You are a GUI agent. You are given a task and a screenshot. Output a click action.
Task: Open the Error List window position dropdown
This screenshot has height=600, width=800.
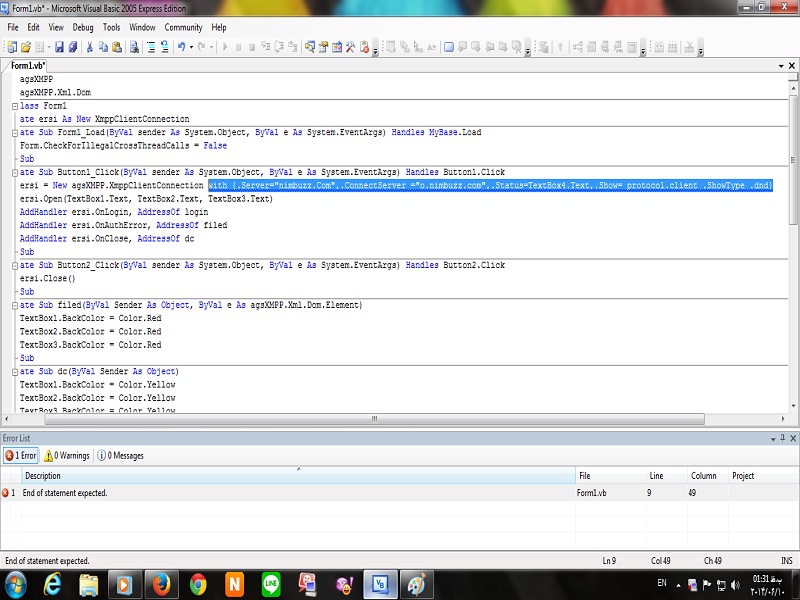pyautogui.click(x=773, y=438)
